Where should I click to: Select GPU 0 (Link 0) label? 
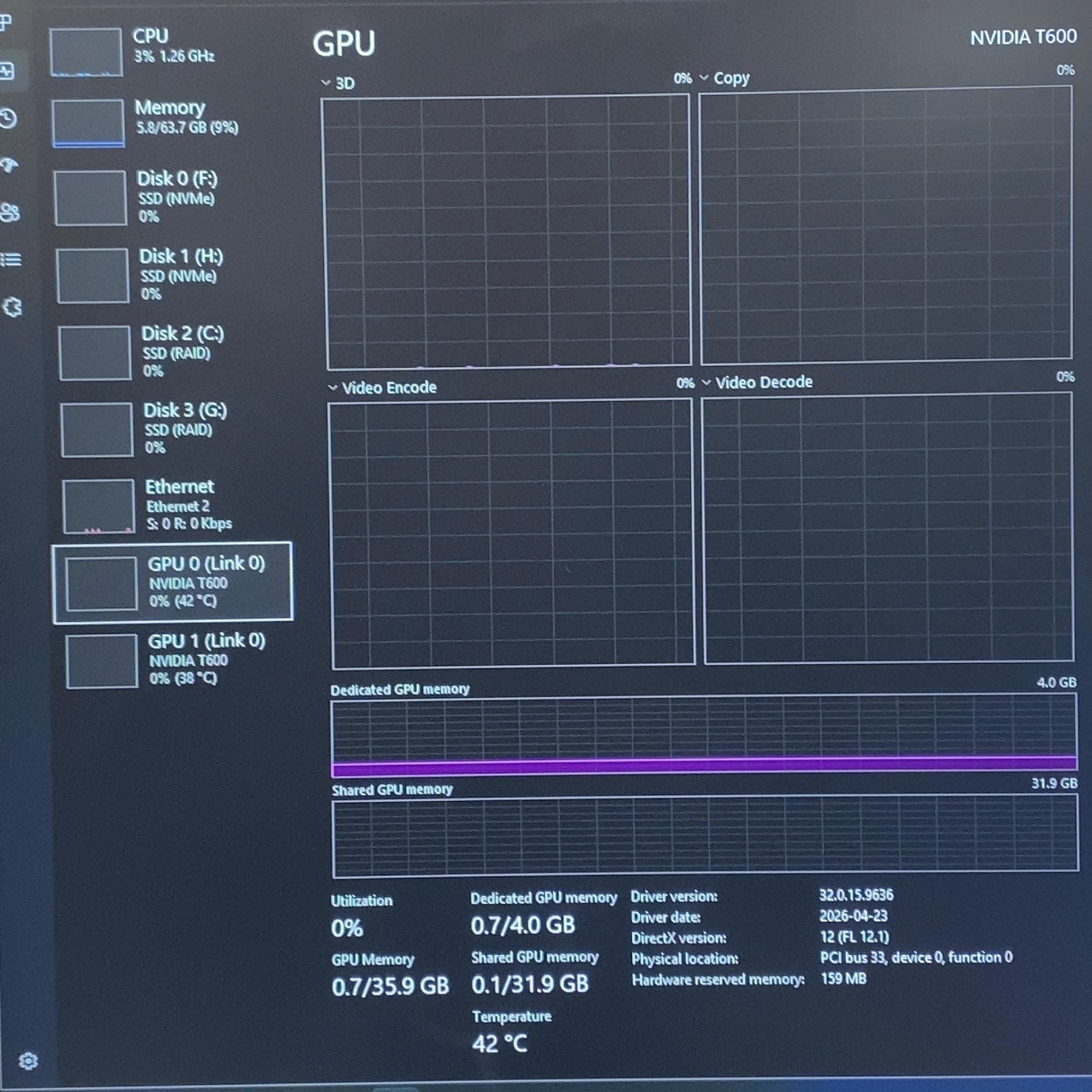click(207, 563)
